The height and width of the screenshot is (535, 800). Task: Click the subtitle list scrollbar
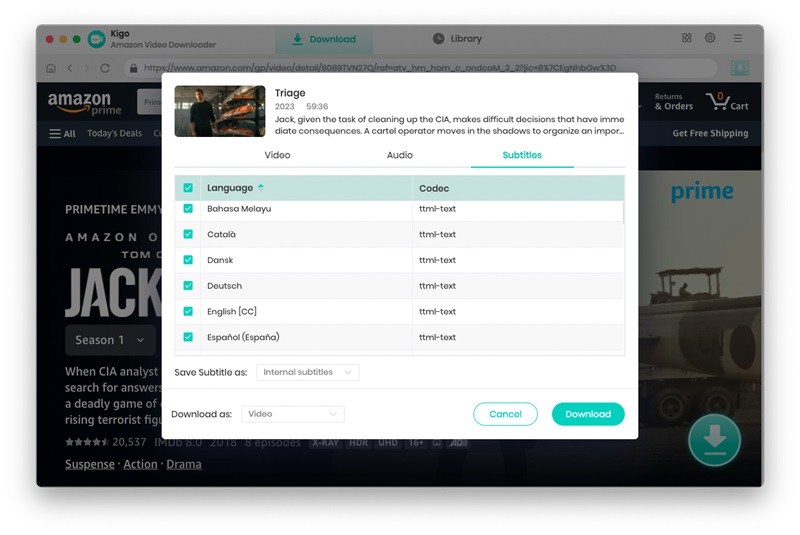[623, 212]
